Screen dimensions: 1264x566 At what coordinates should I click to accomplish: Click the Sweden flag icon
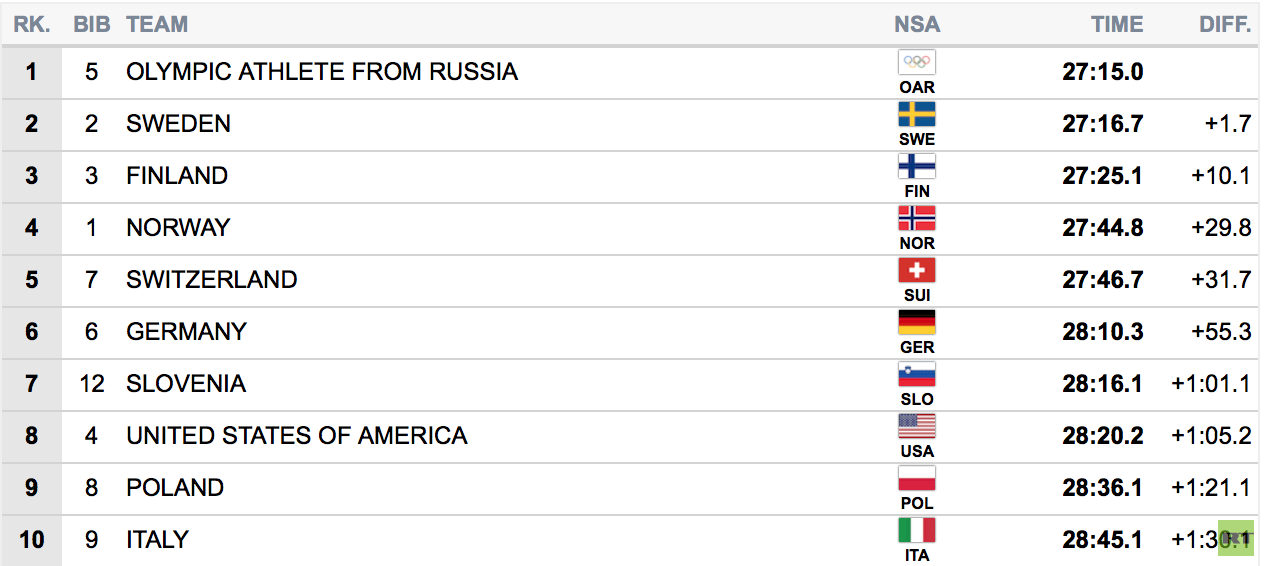(x=917, y=114)
